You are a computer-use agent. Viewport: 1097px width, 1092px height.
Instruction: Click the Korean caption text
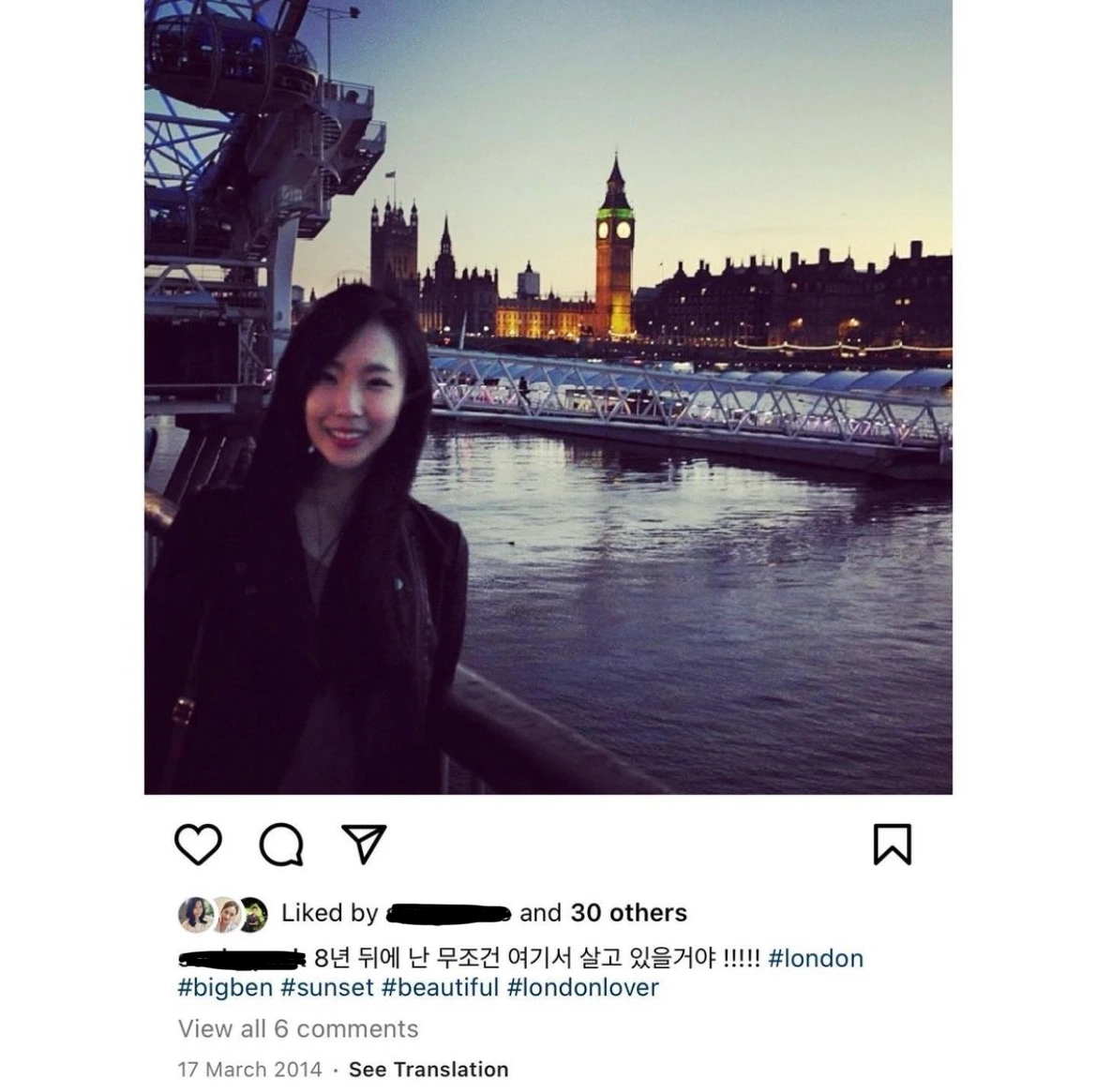537,958
